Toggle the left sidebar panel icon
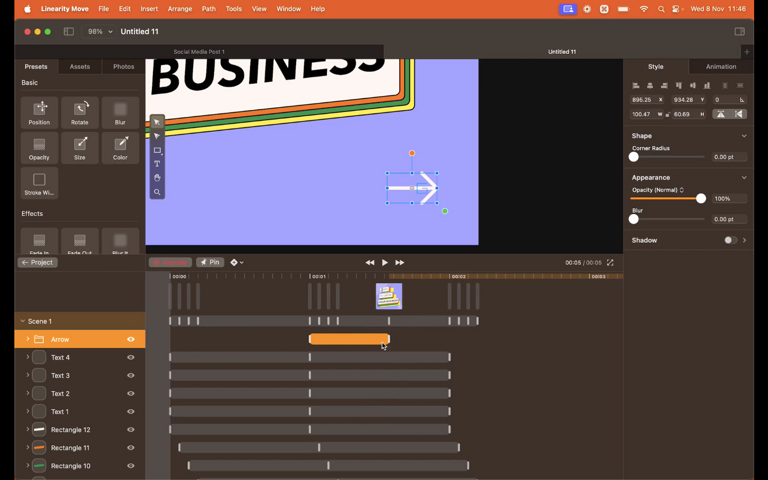 click(x=69, y=31)
